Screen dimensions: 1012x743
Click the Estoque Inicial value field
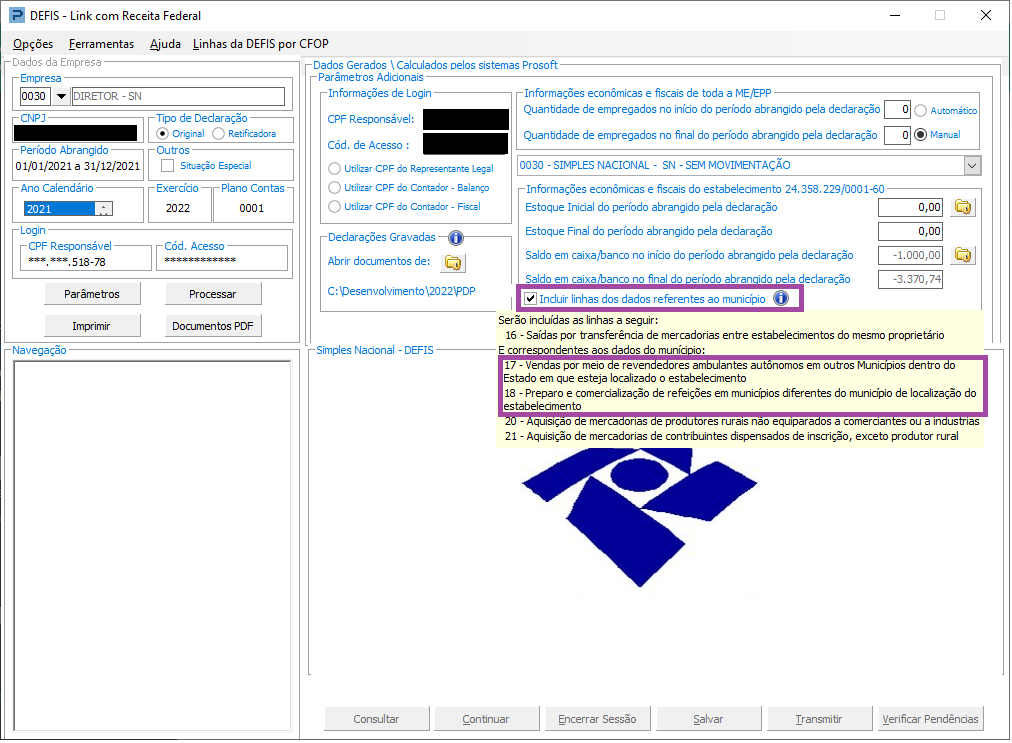coord(910,207)
